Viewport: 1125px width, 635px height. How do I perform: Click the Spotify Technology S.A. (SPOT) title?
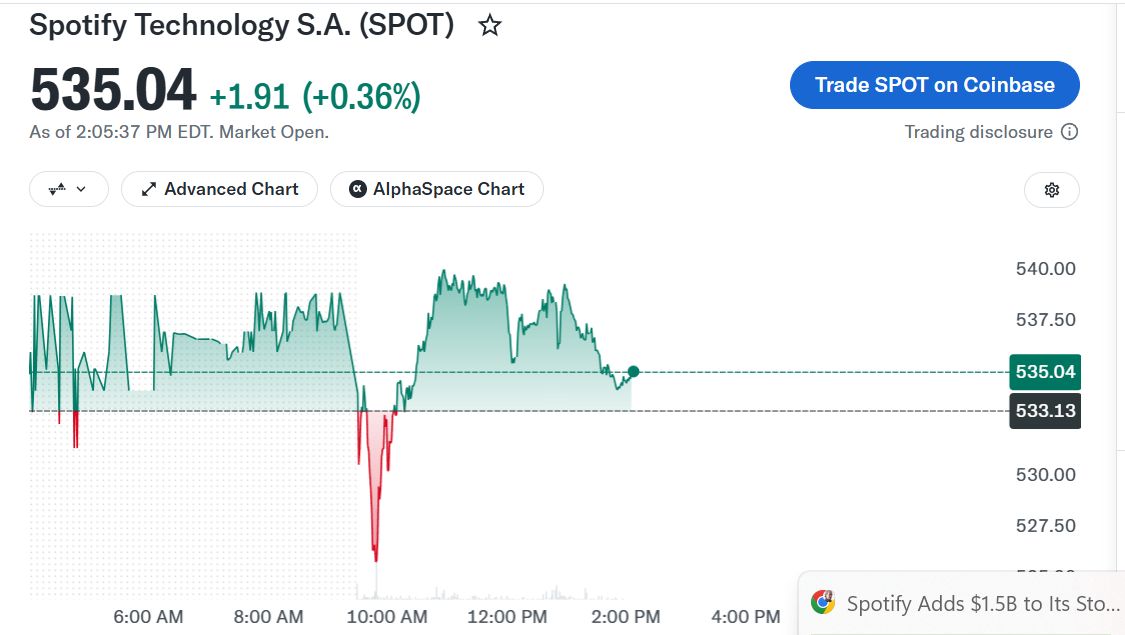(x=242, y=25)
